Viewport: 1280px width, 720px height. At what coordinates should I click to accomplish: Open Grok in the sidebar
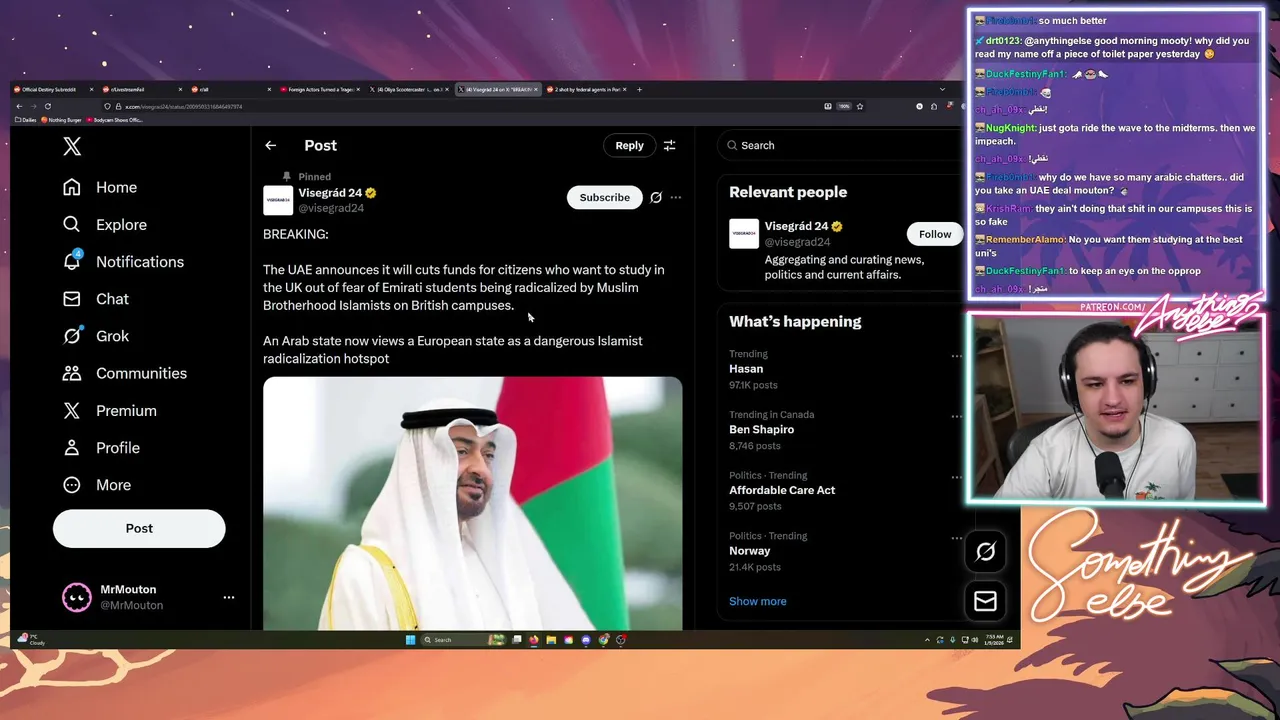pos(95,336)
